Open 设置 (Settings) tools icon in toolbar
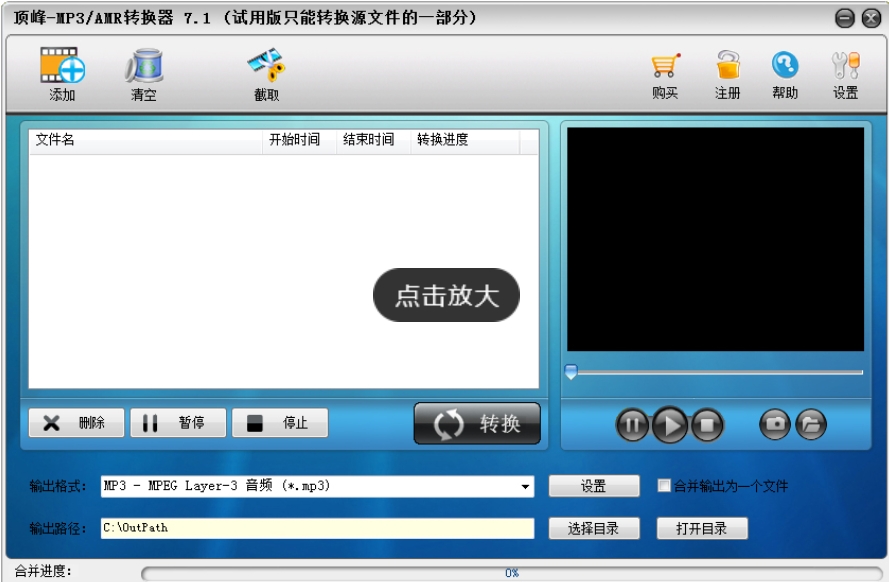This screenshot has width=889, height=582. click(845, 65)
